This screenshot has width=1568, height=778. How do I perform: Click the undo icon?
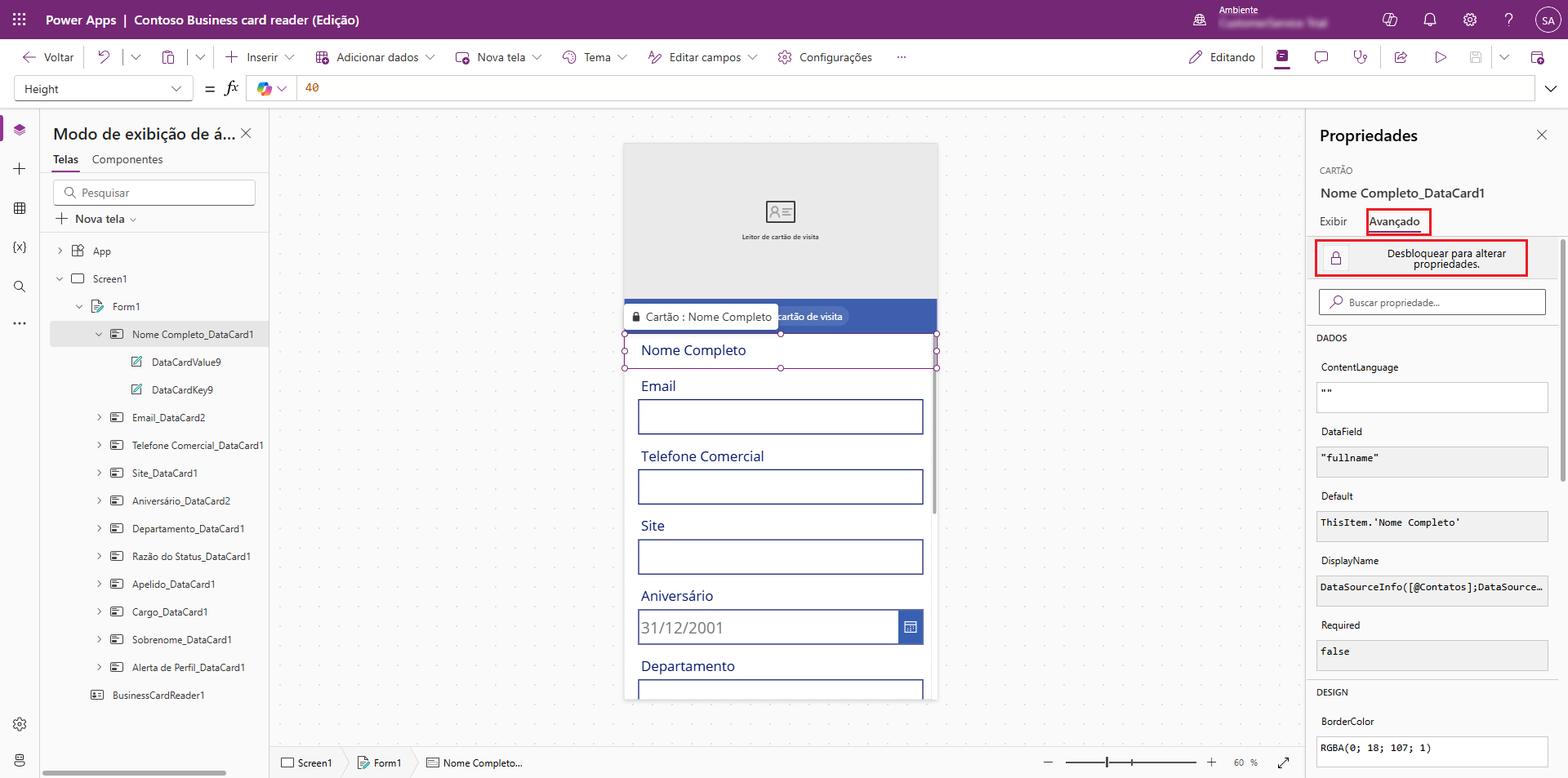[104, 57]
